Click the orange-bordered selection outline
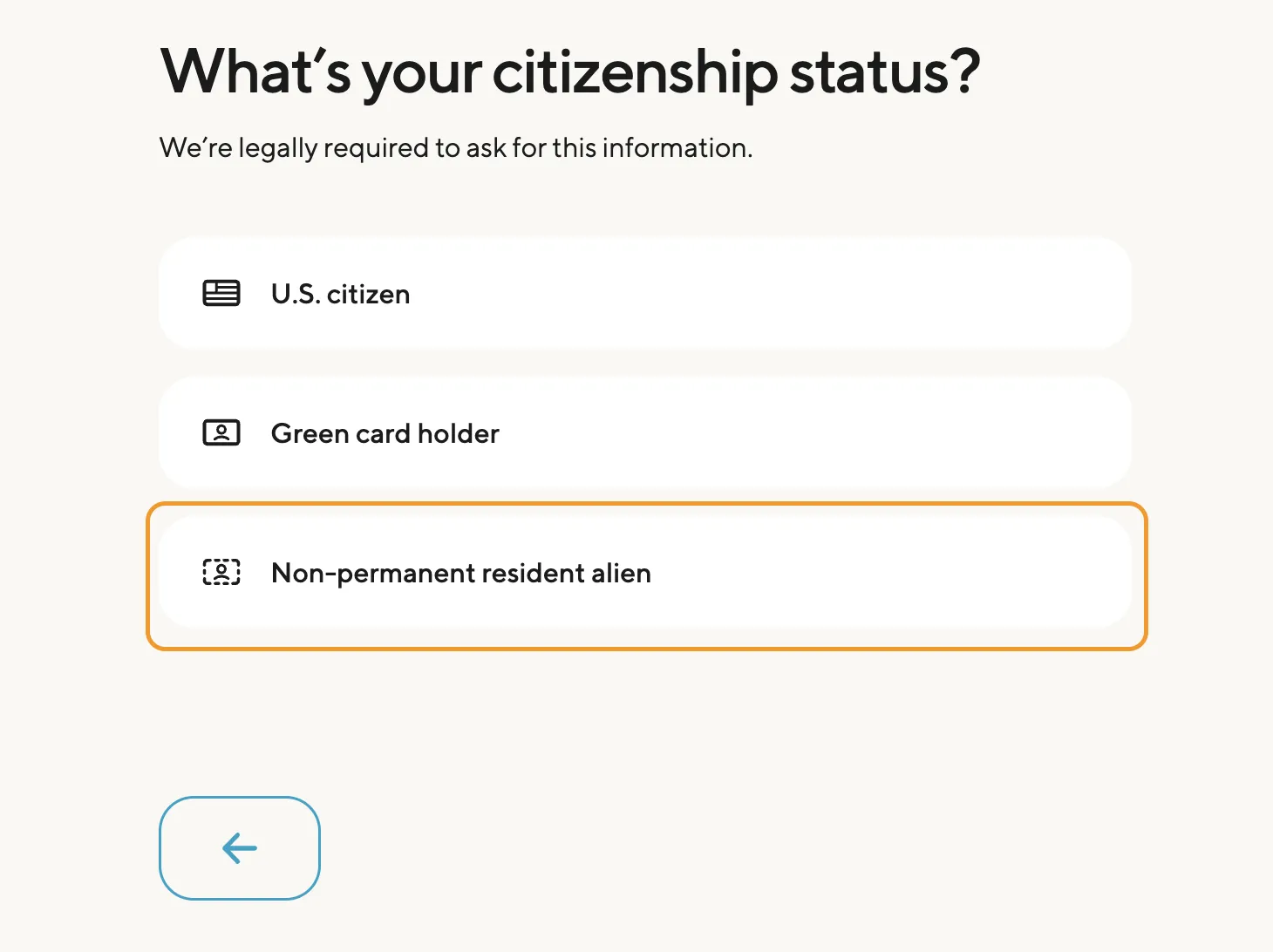The height and width of the screenshot is (952, 1273). click(x=645, y=506)
